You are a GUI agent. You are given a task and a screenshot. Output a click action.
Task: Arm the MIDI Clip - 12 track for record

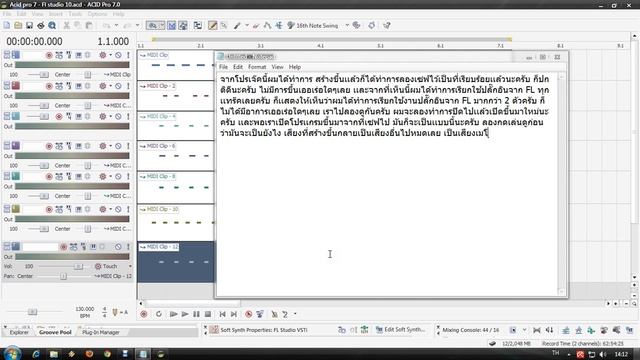coord(63,247)
